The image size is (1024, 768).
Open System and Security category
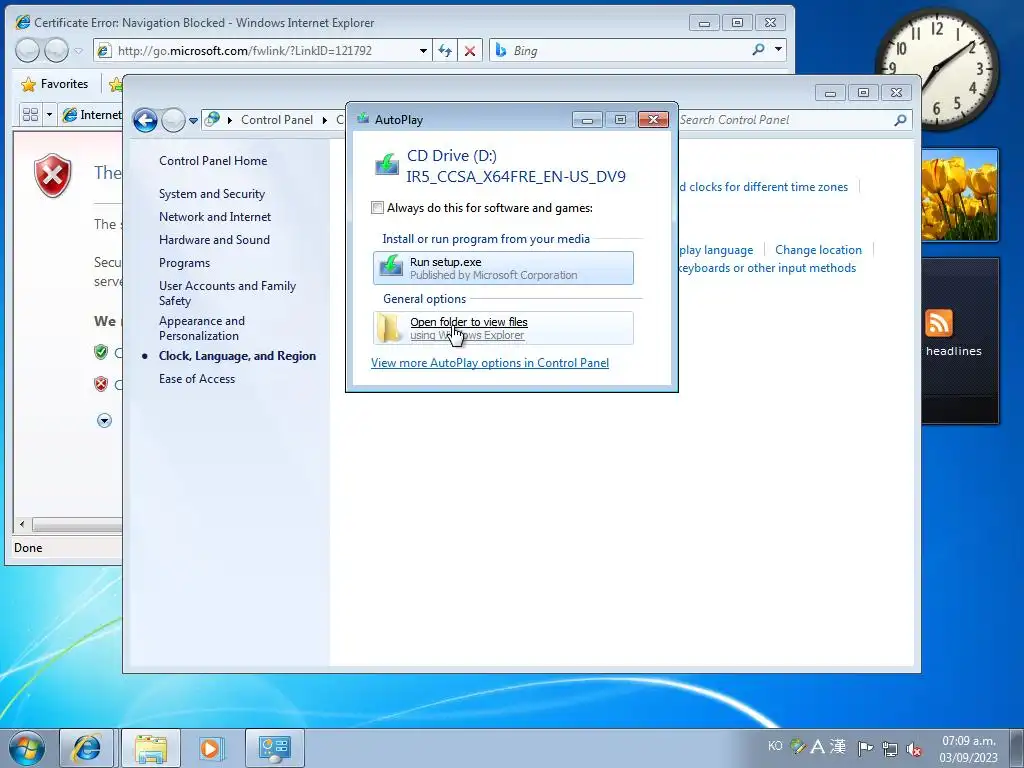point(212,194)
